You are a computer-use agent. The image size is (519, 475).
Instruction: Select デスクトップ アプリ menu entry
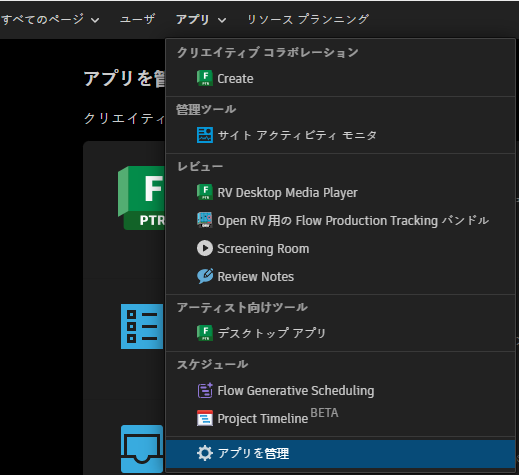tap(340, 333)
